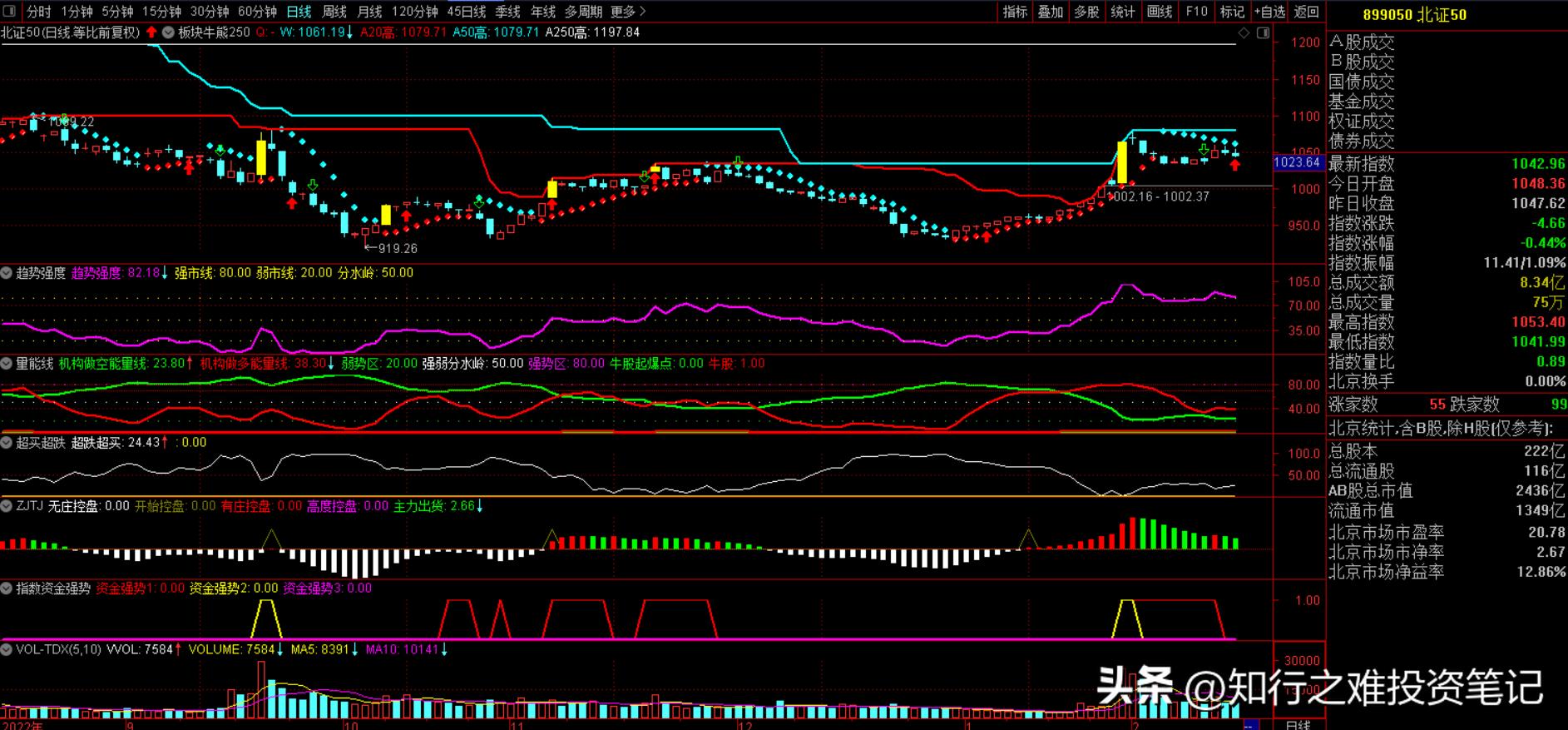The height and width of the screenshot is (730, 1568).
Task: Toggle the left side panel icon
Action: pyautogui.click(x=10, y=12)
